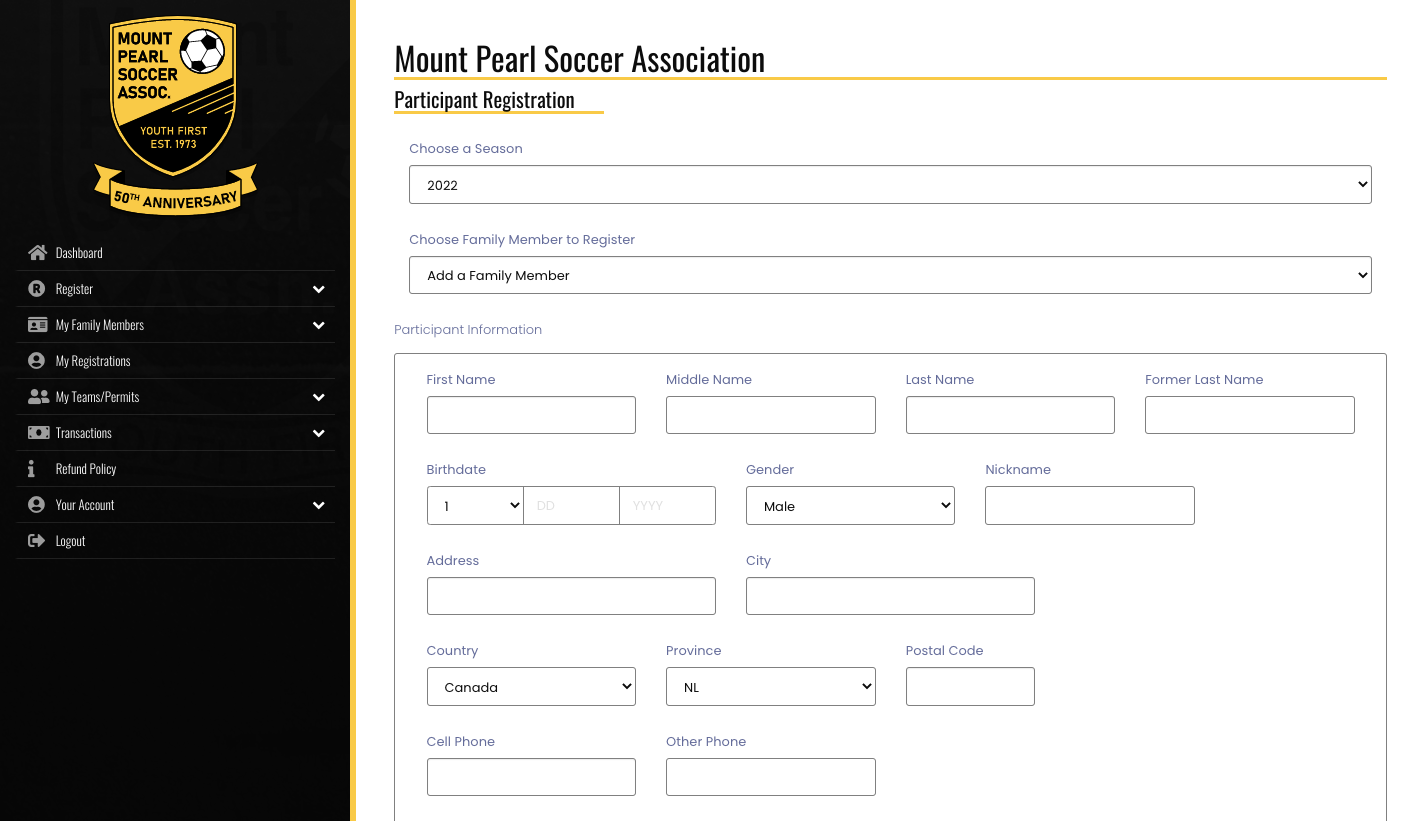Viewport: 1425px width, 821px height.
Task: Expand the Your Account chevron
Action: 319,505
